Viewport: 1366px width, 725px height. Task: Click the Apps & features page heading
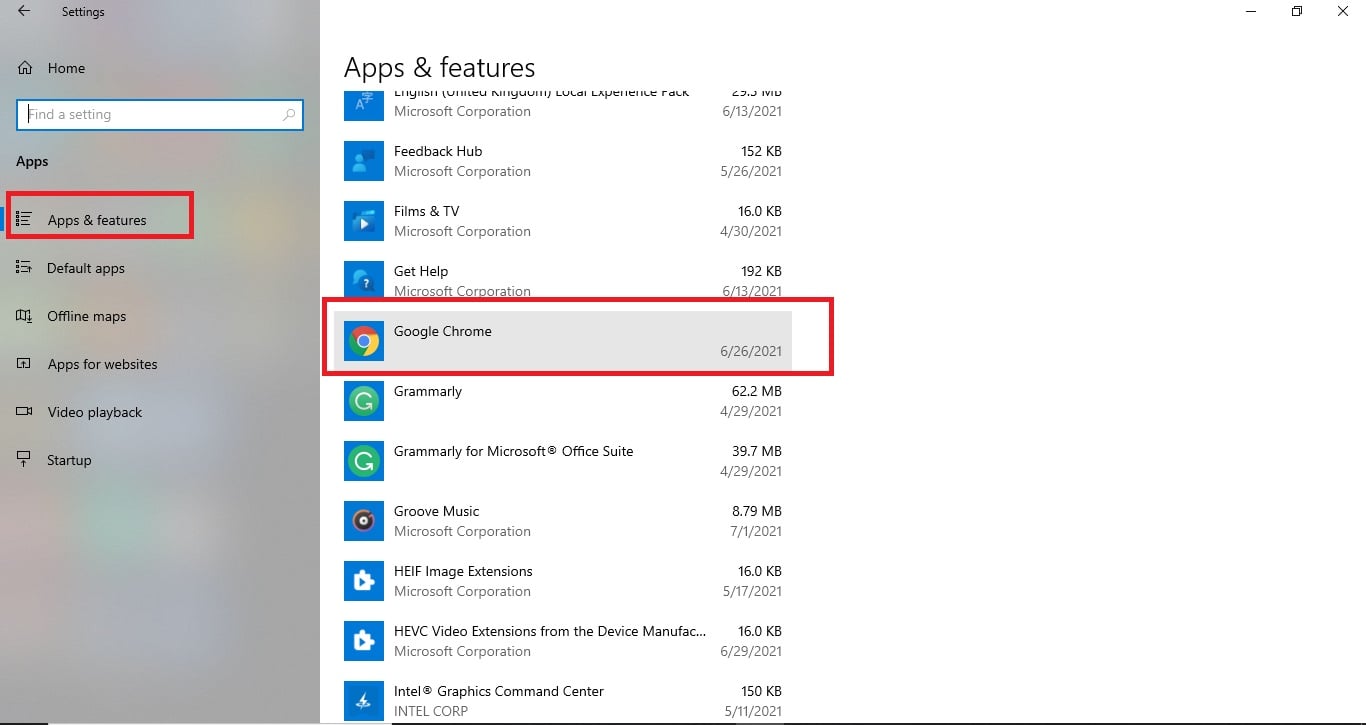click(440, 67)
